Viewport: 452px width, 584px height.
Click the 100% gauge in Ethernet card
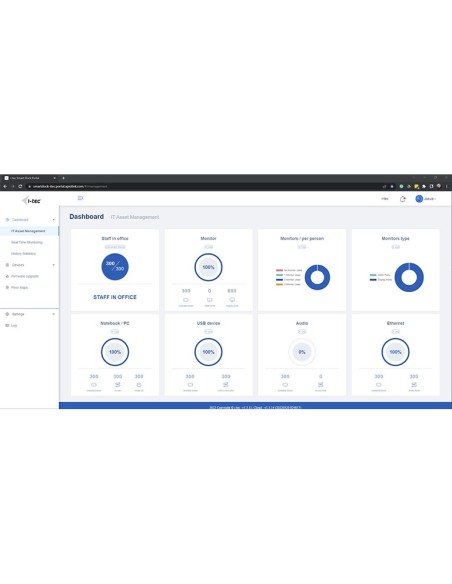395,352
